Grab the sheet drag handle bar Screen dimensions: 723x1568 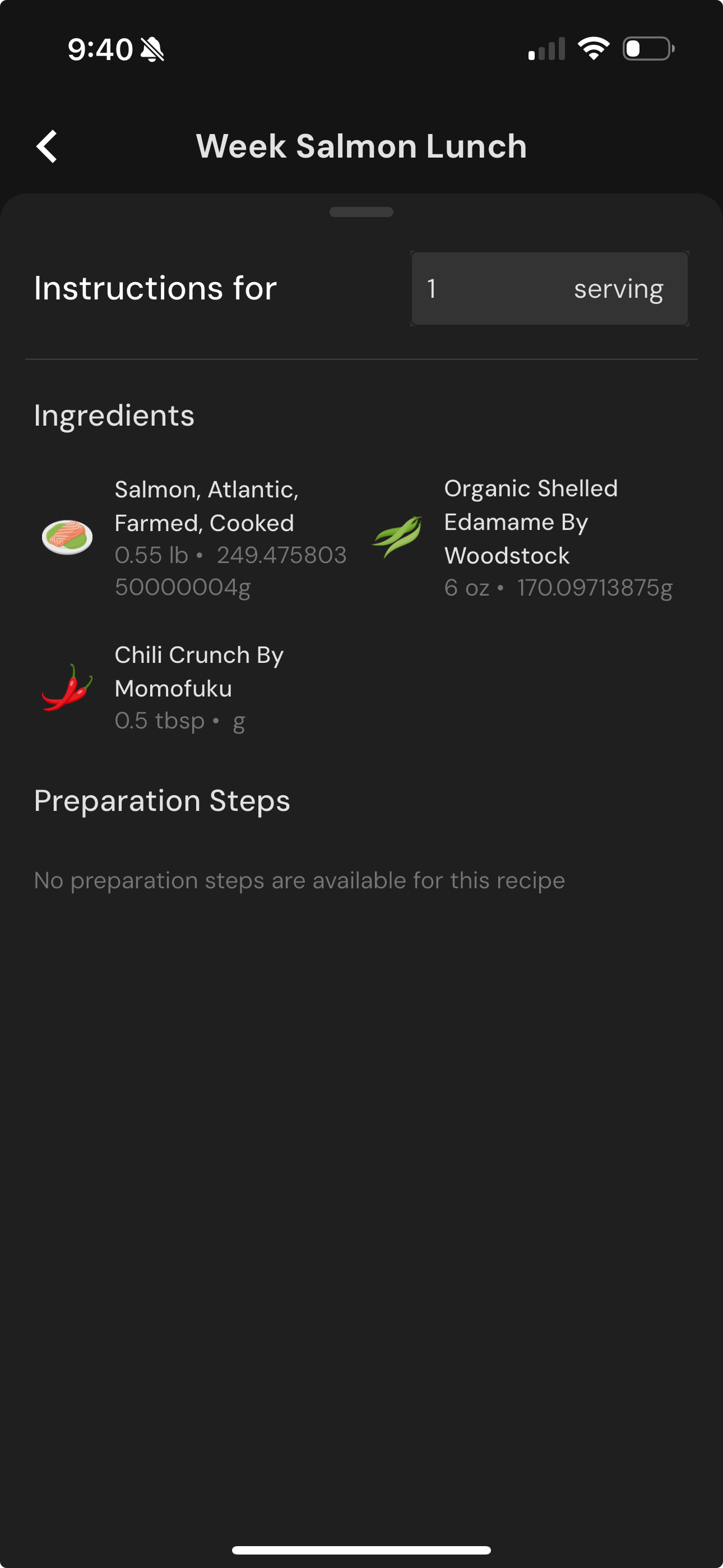pos(361,212)
